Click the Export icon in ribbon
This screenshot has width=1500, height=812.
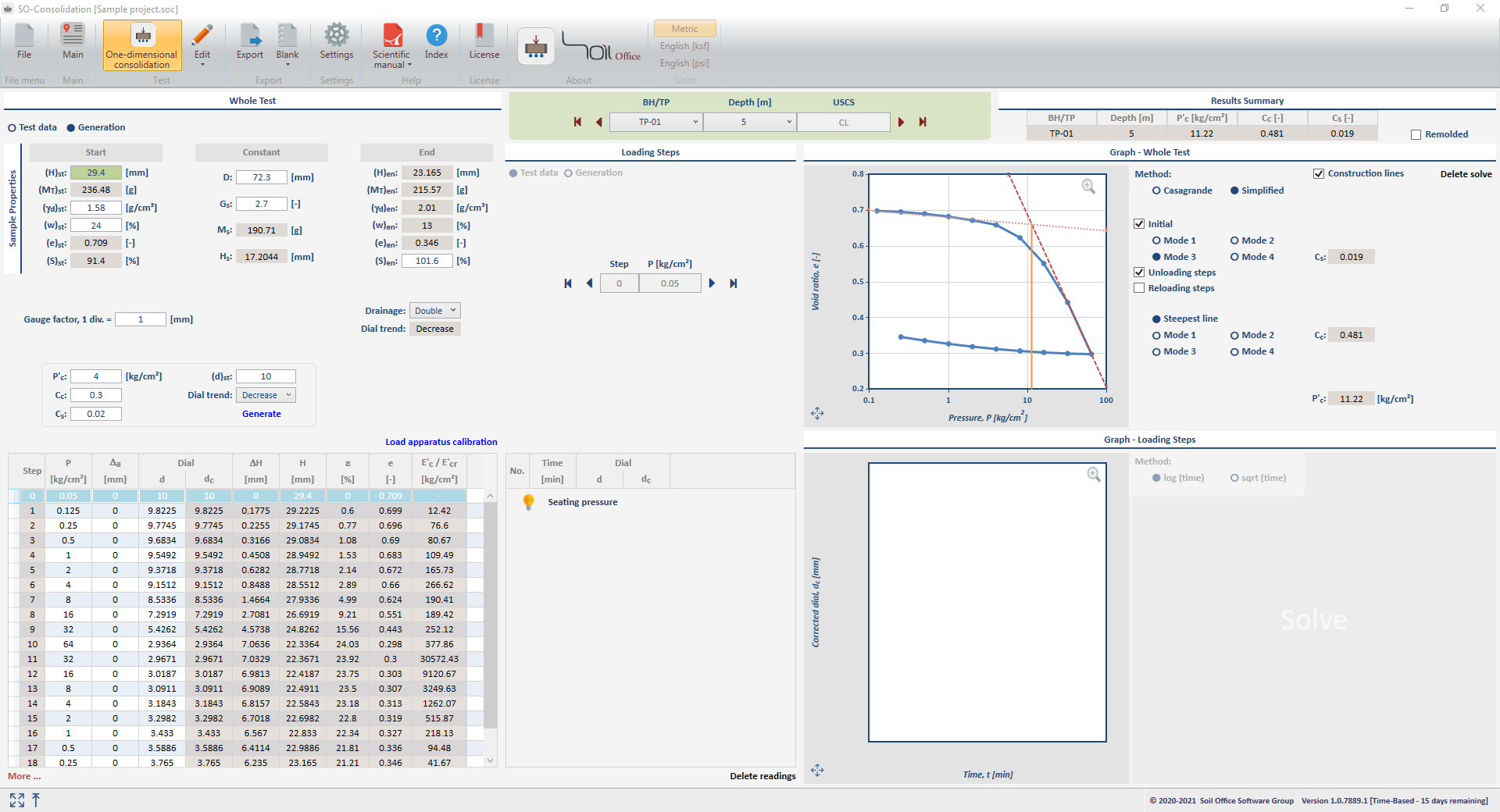pos(250,36)
